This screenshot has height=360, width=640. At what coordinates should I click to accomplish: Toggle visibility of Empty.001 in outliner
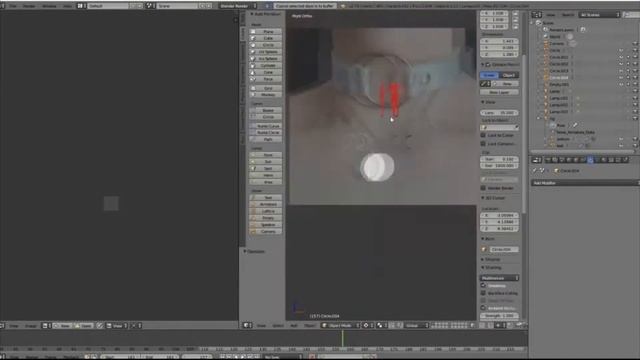point(621,84)
